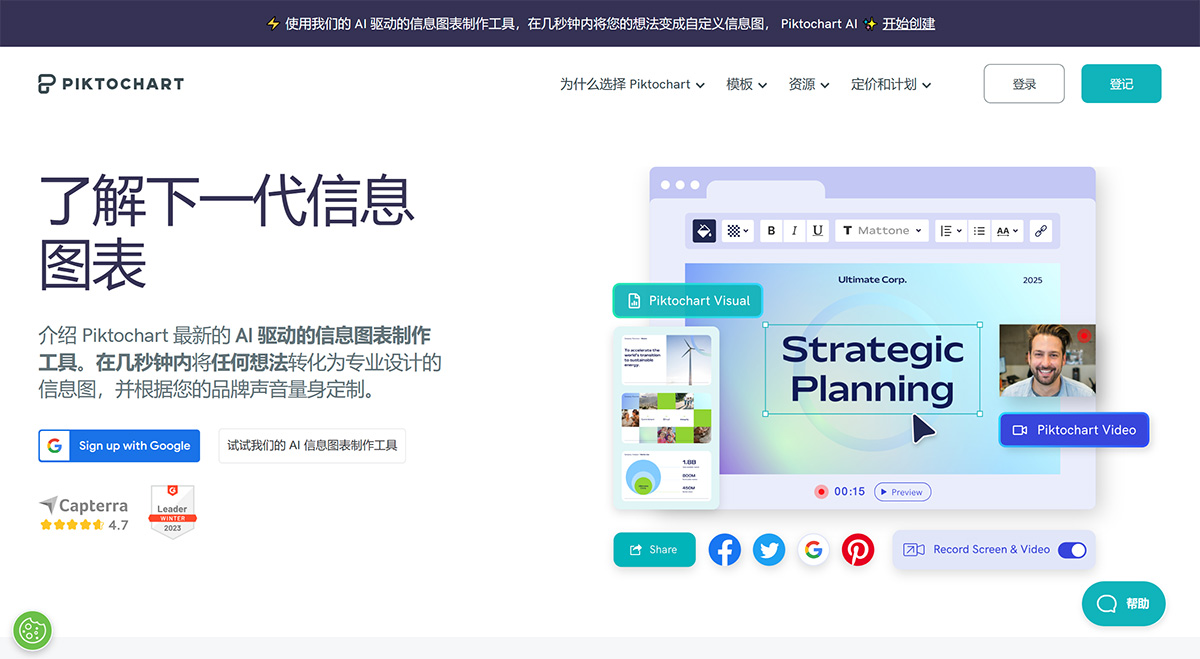Viewport: 1200px width, 659px height.
Task: Open the help chat bubble
Action: tap(1123, 603)
